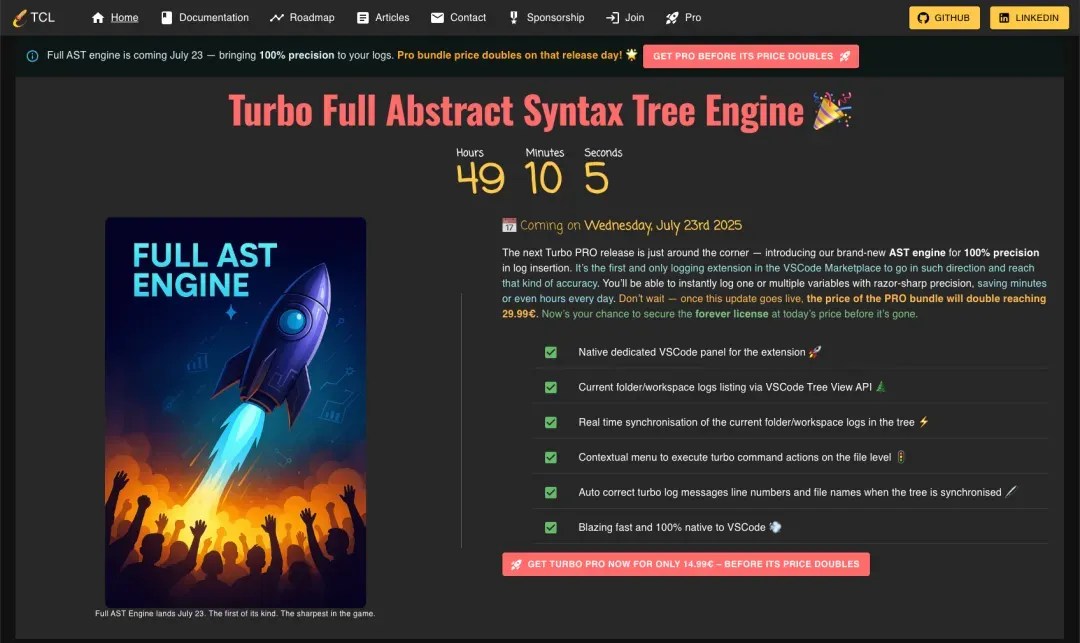Click checkbox for Auto correct turbo log messages
The width and height of the screenshot is (1080, 643).
[x=551, y=493]
